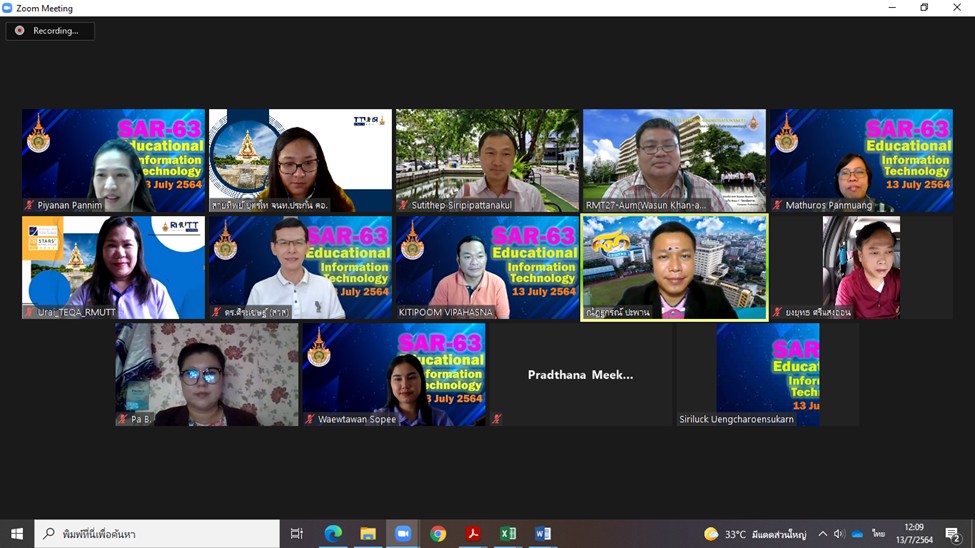Select the yellow-highlighted active speaker tile
975x548 pixels.
674,267
